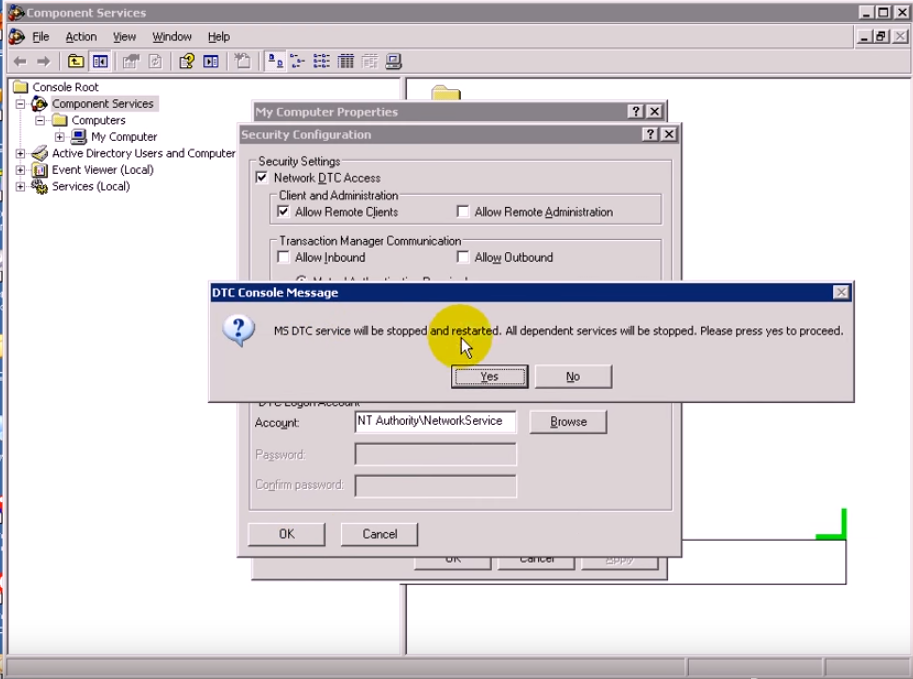Screen dimensions: 913x679
Task: Click the Back arrow in the toolbar
Action: (x=20, y=61)
